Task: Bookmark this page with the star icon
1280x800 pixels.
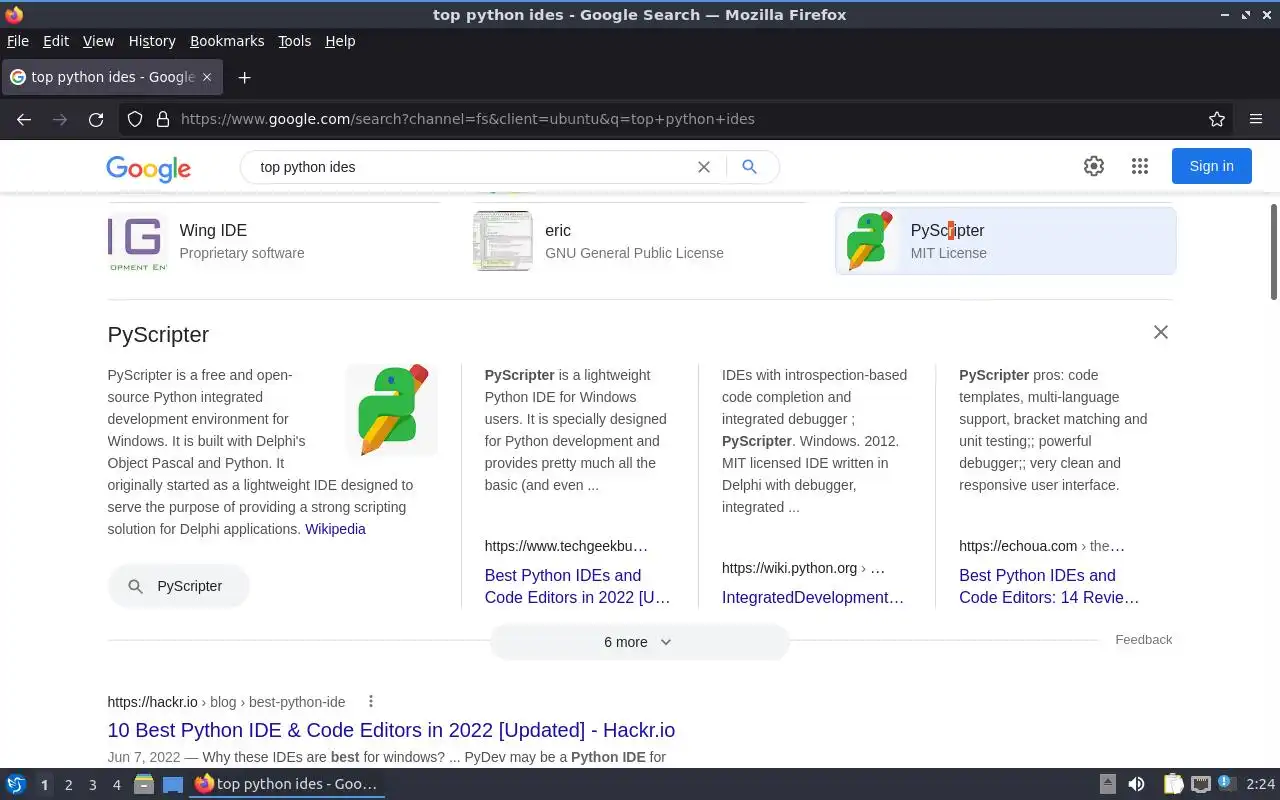Action: point(1217,119)
